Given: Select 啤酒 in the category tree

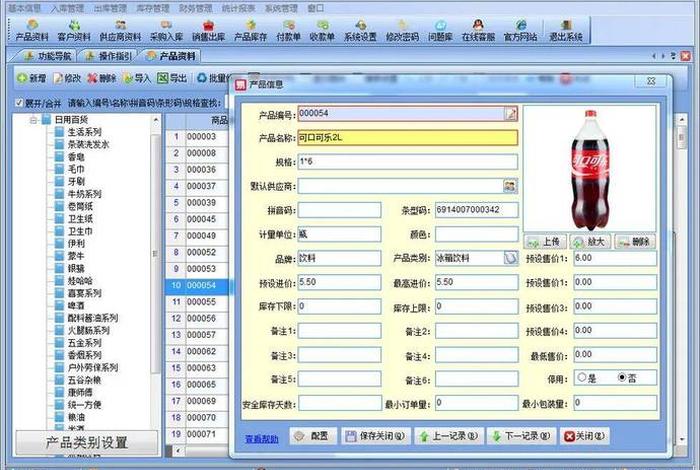Looking at the screenshot, I should point(76,306).
